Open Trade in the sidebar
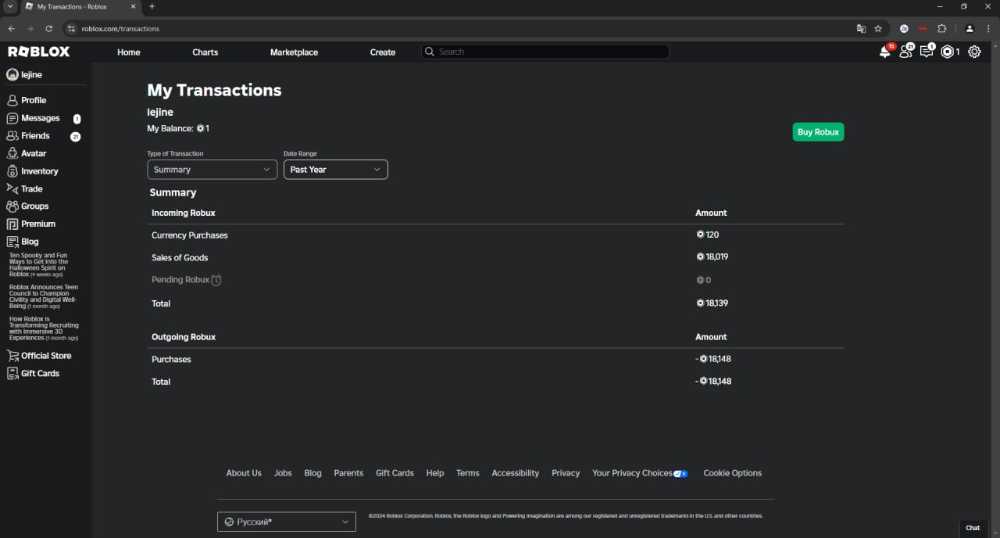The width and height of the screenshot is (1000, 538). 31,189
